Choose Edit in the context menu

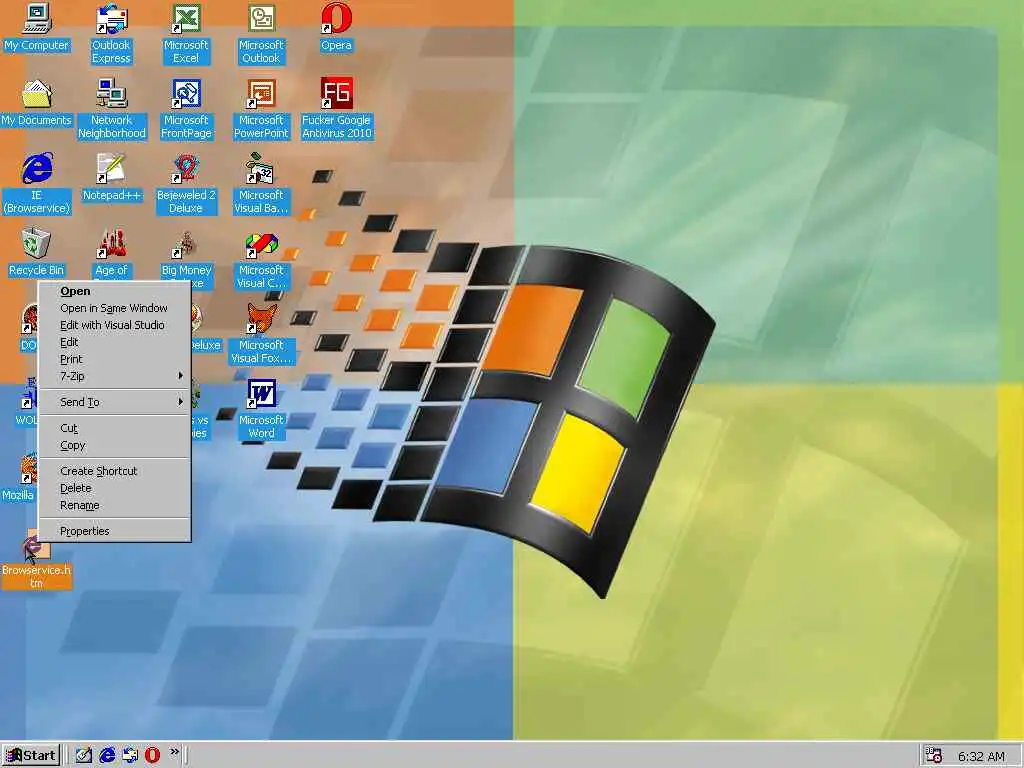[115, 342]
